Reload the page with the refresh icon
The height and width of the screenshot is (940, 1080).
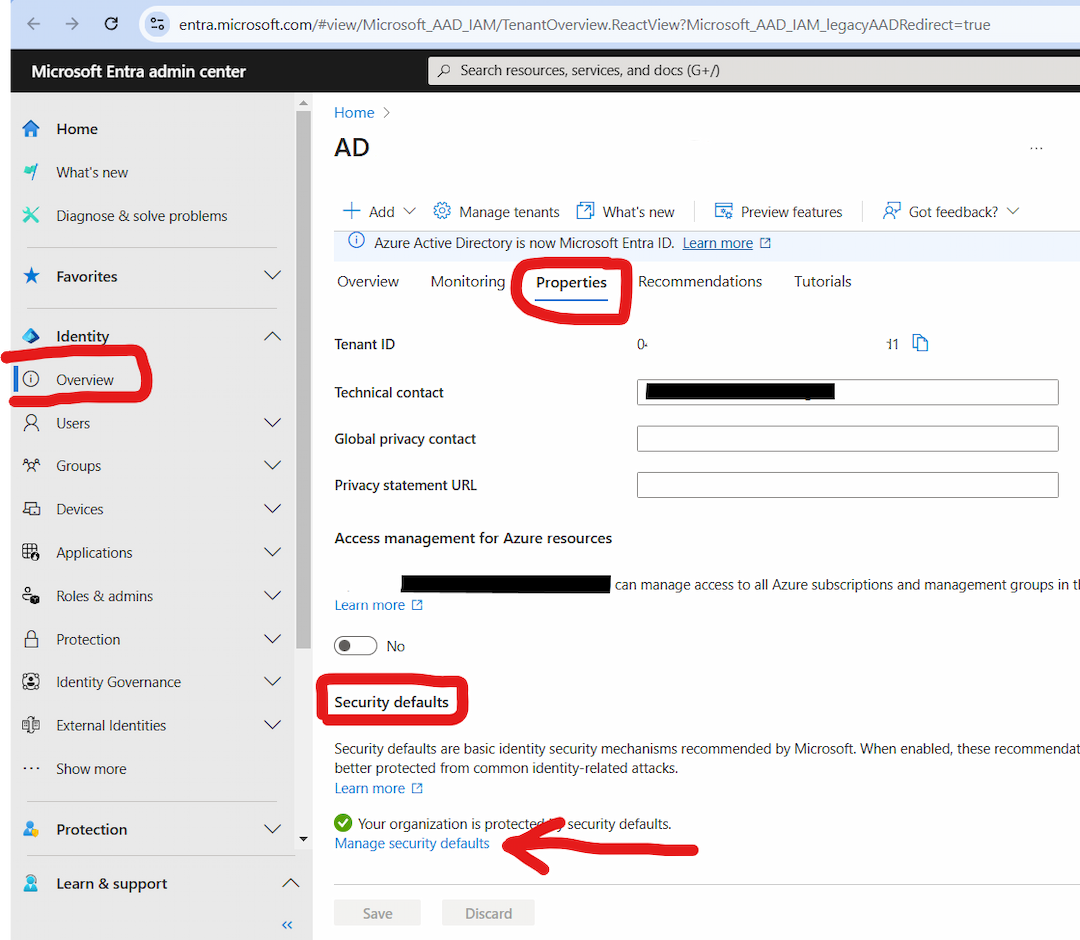coord(111,24)
